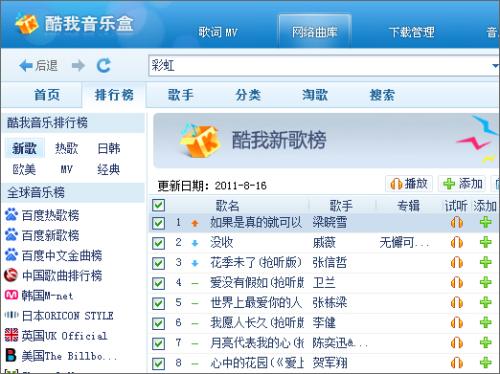Preview 我愿人长久 with headphone icon
This screenshot has height=374, width=500.
(x=457, y=323)
